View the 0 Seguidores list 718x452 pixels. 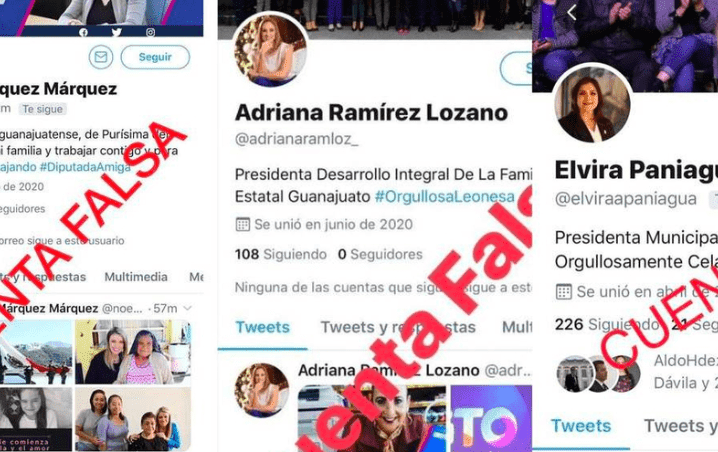click(x=380, y=254)
